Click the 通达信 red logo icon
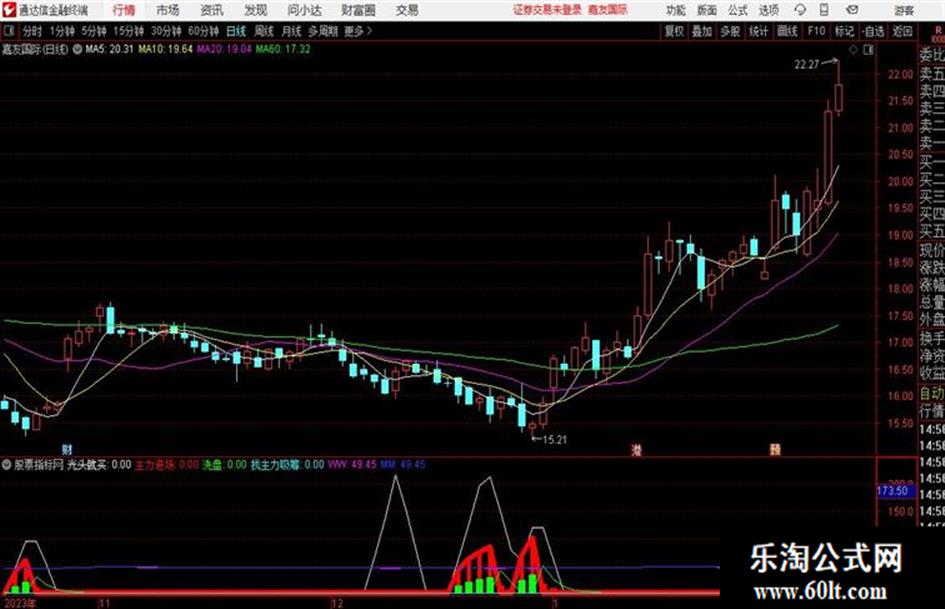The height and width of the screenshot is (609, 945). click(x=9, y=10)
